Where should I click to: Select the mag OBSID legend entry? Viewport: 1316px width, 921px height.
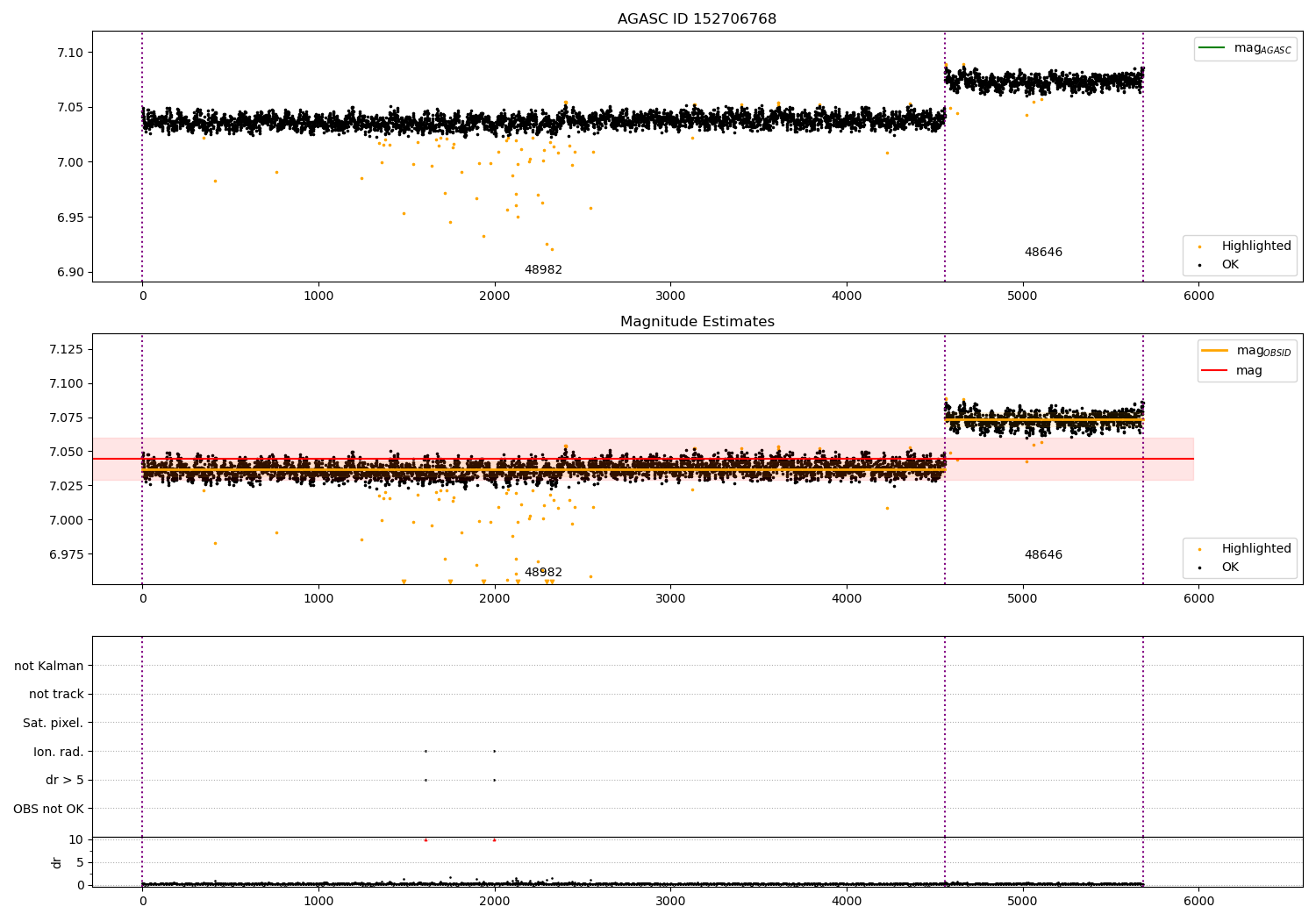tap(1246, 351)
